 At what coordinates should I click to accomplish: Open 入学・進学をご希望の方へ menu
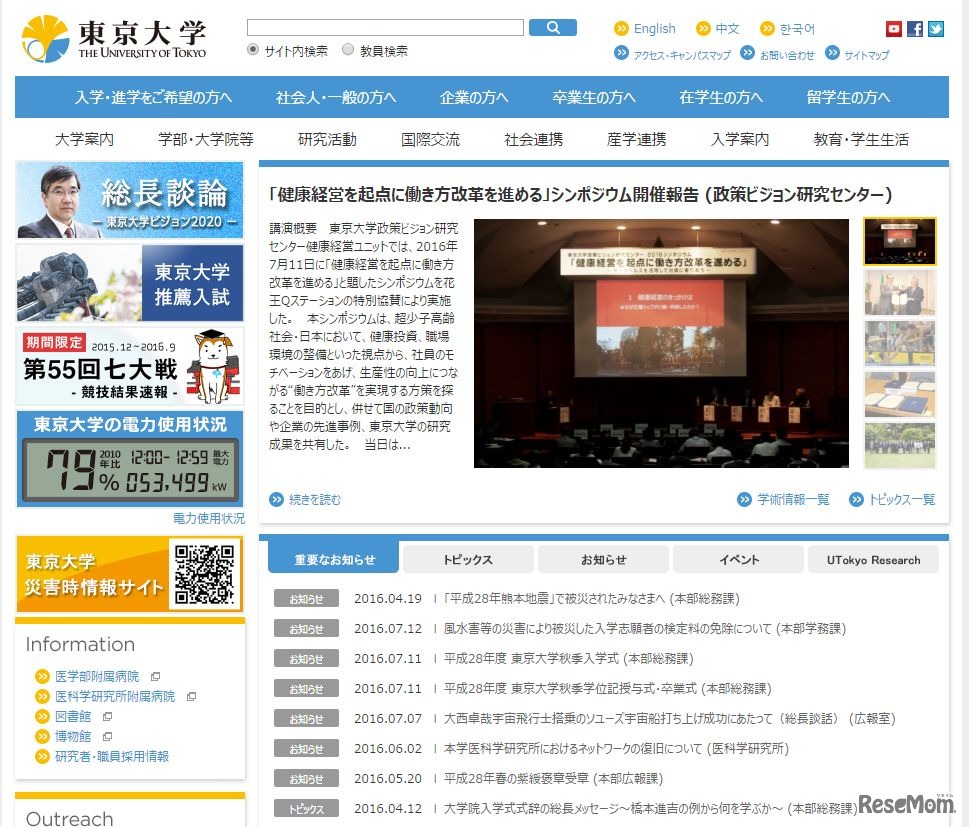click(153, 97)
